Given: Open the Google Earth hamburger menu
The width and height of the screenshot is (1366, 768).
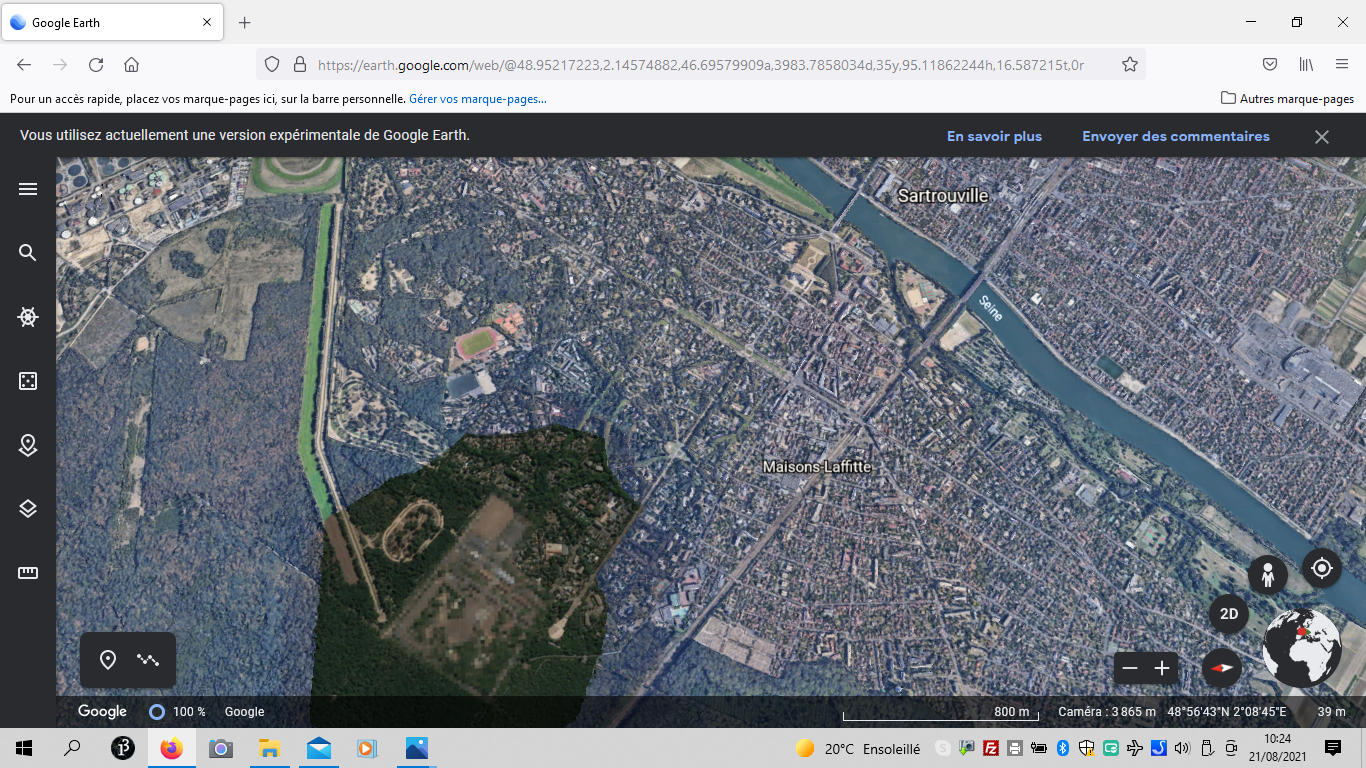Looking at the screenshot, I should point(28,189).
